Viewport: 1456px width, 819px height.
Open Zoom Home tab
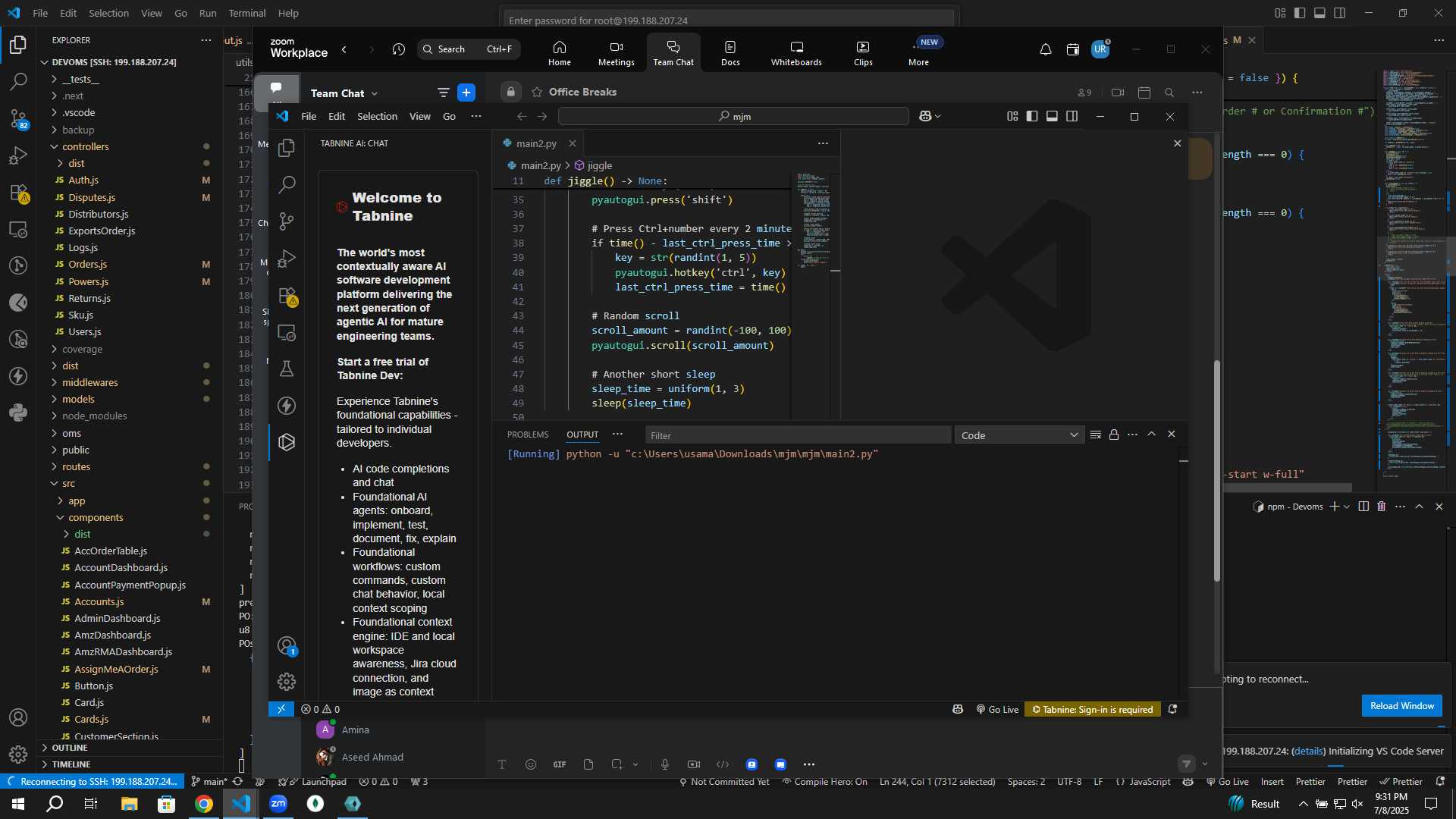click(x=560, y=53)
